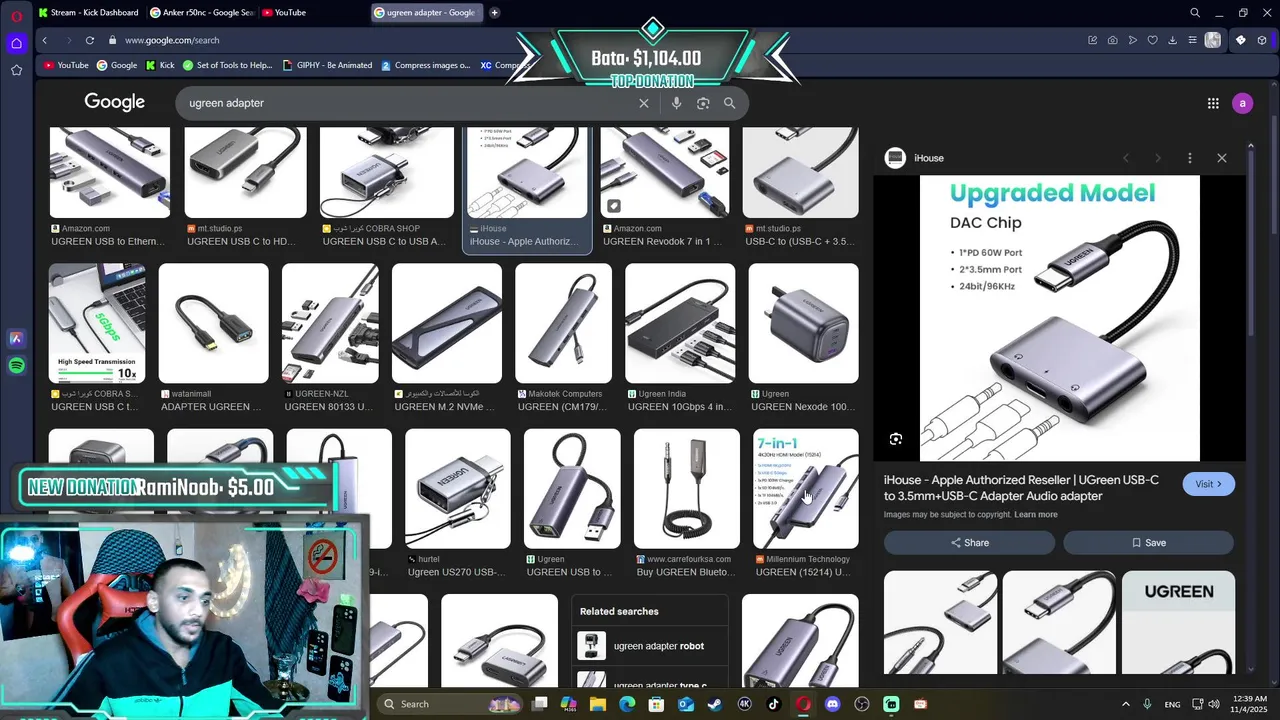
Task: Save the iHouse image result
Action: coord(1148,543)
